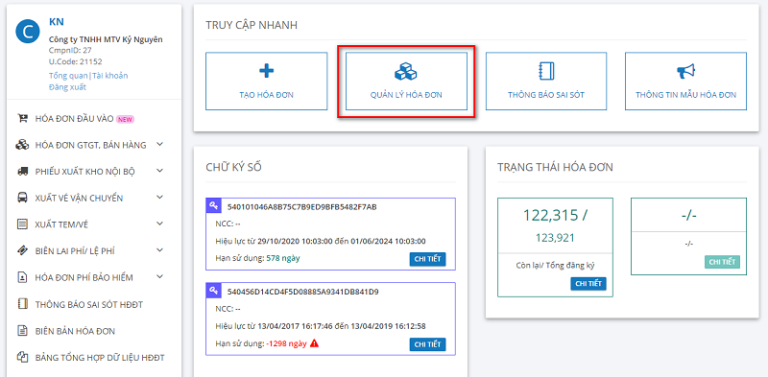
Task: Click the validity line starting 13/04/2017 16:17:46
Action: pos(321,326)
